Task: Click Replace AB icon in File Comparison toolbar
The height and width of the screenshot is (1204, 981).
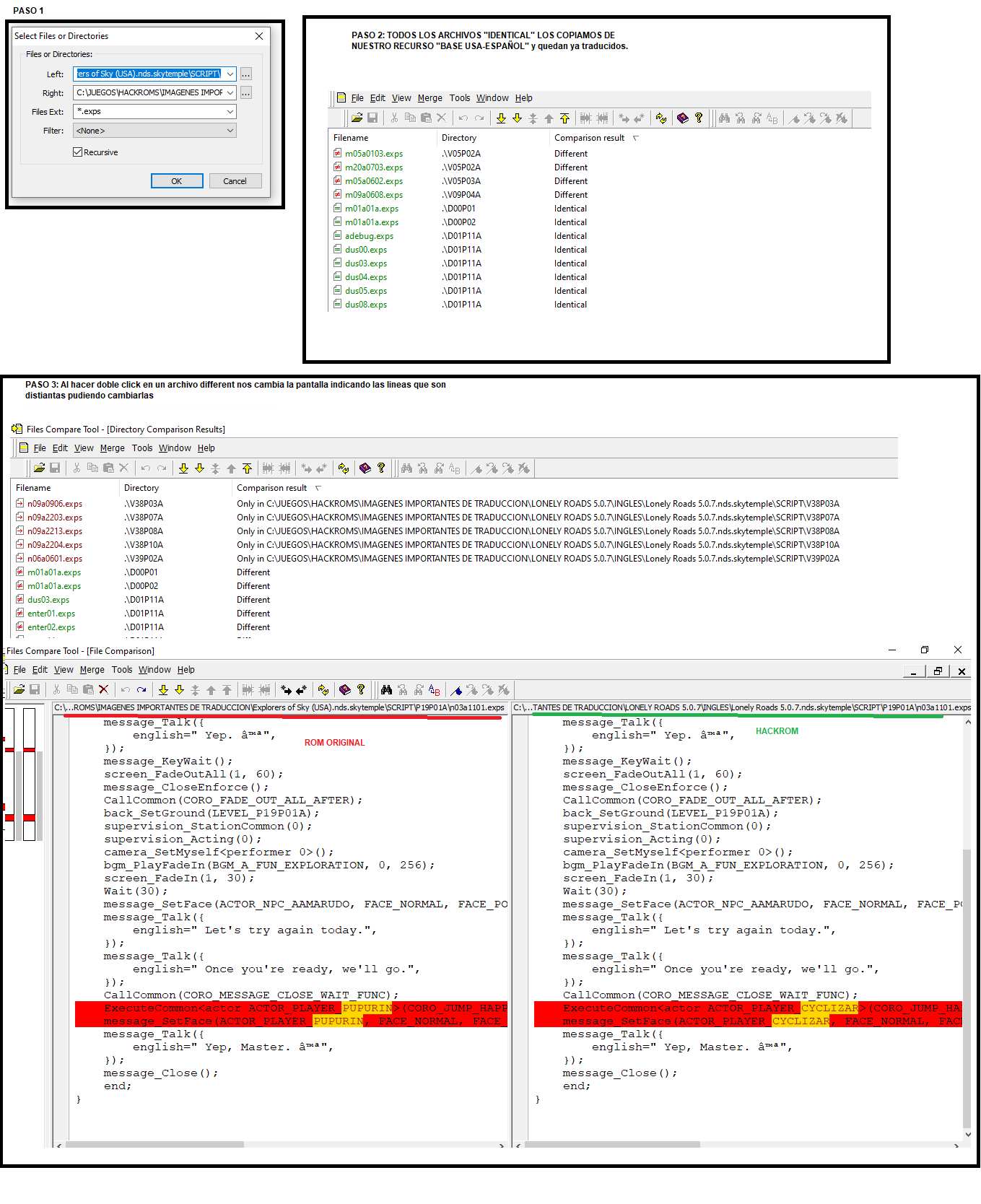Action: [x=434, y=689]
